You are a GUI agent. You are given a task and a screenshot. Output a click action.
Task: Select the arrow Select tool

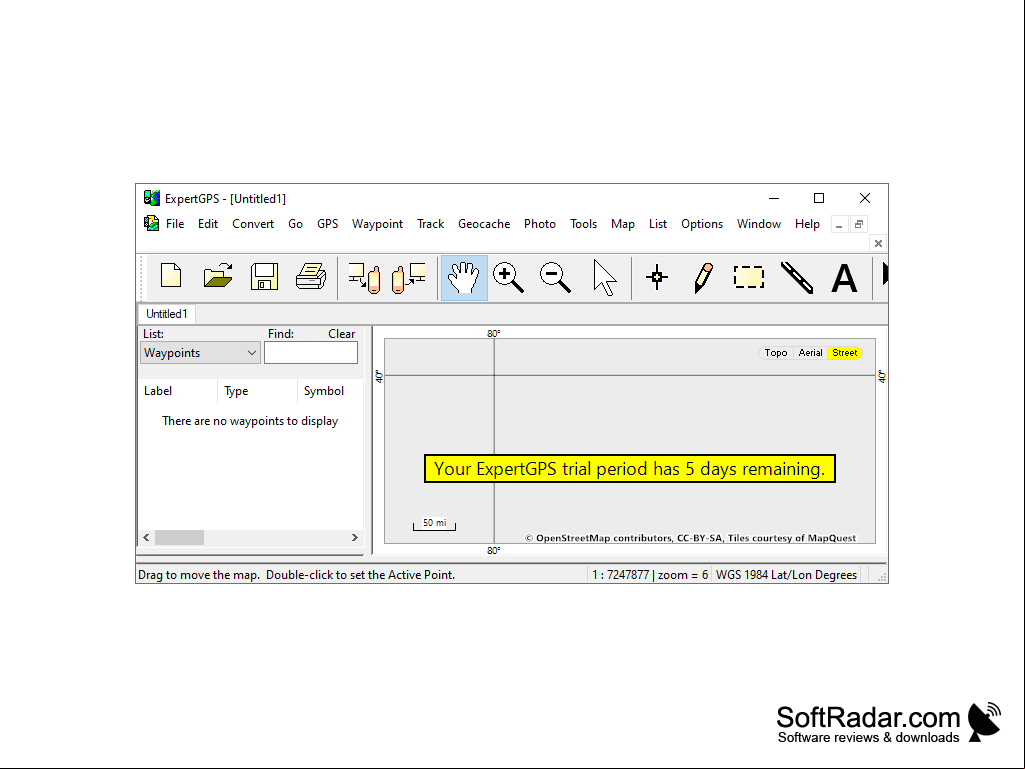604,278
